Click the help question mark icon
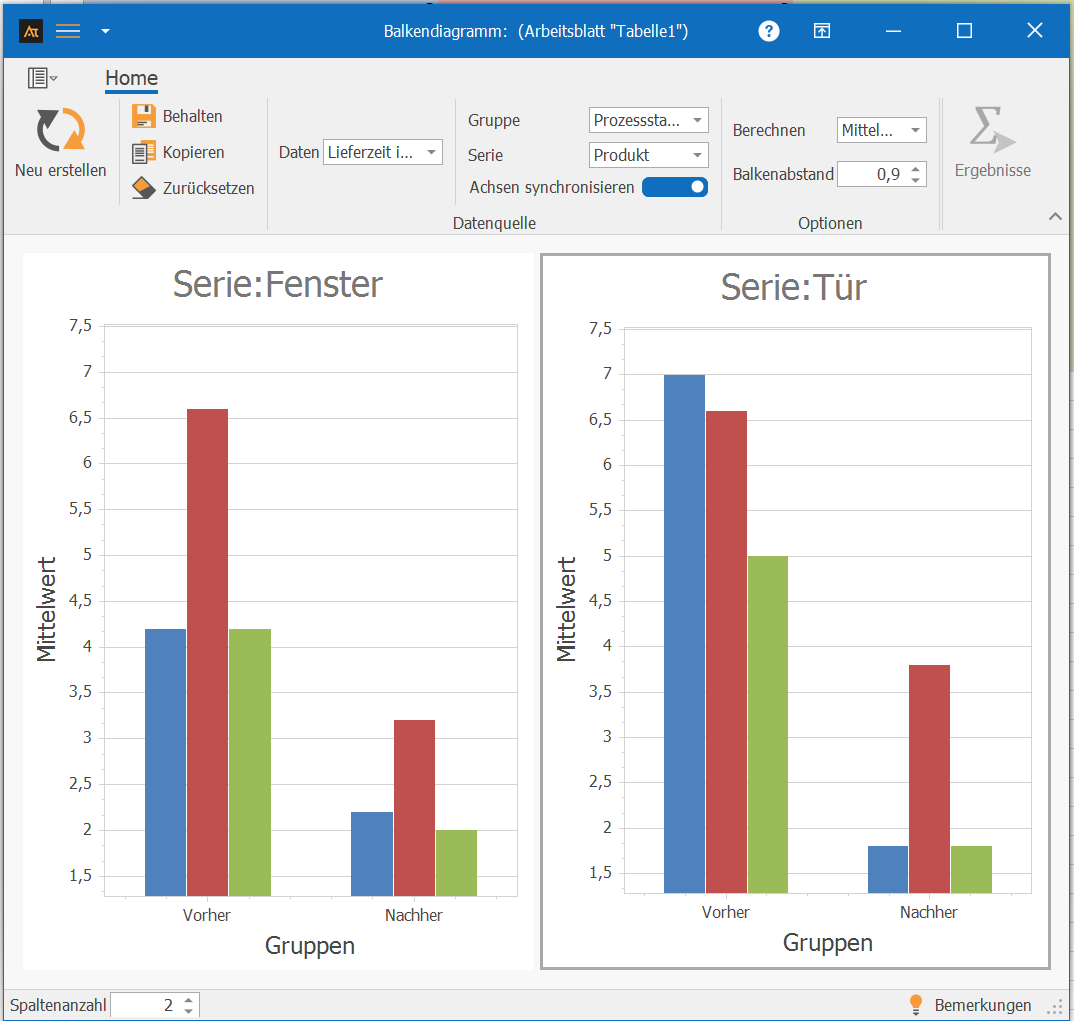The image size is (1074, 1021). [768, 31]
